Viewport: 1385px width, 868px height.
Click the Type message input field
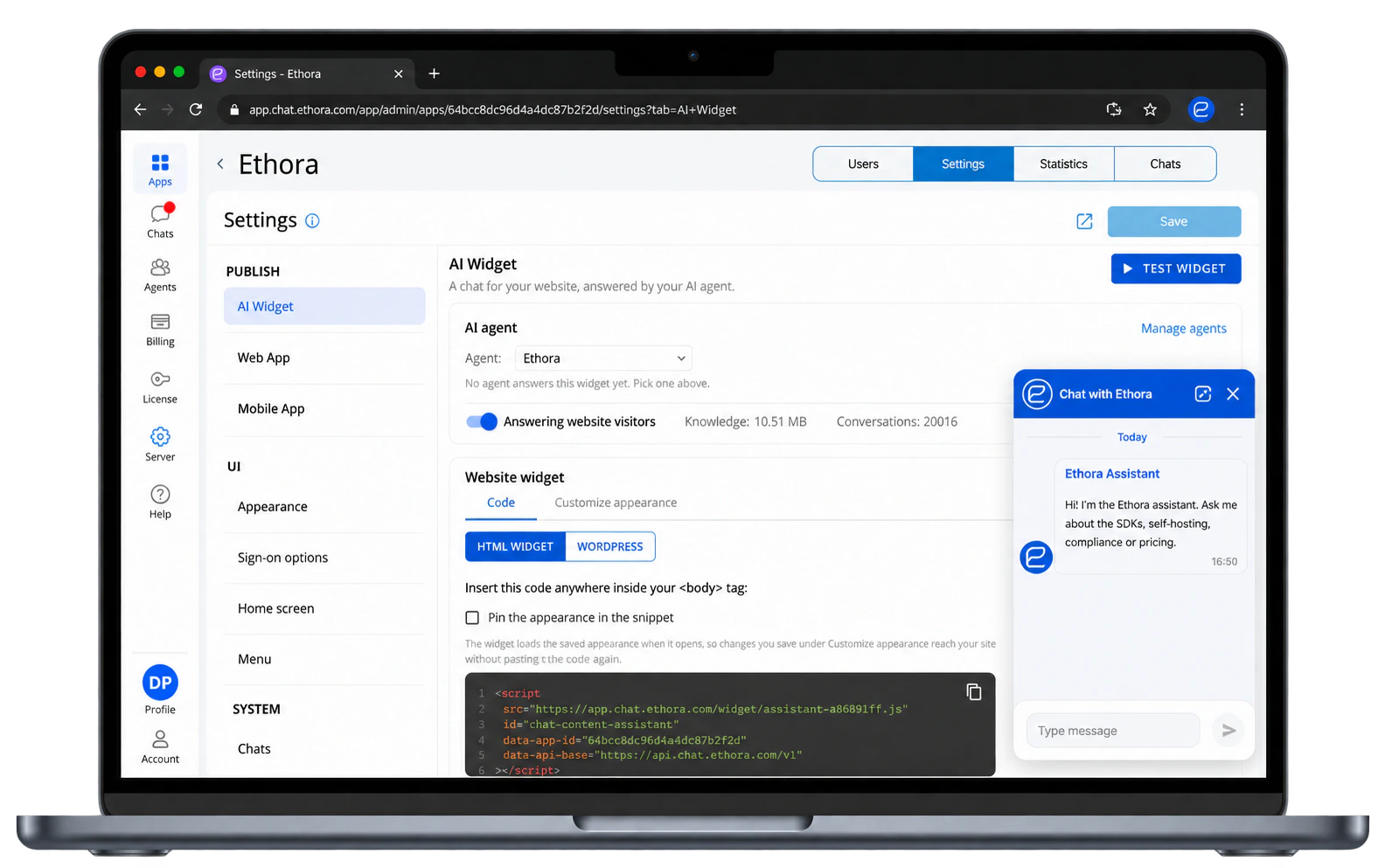click(1113, 731)
